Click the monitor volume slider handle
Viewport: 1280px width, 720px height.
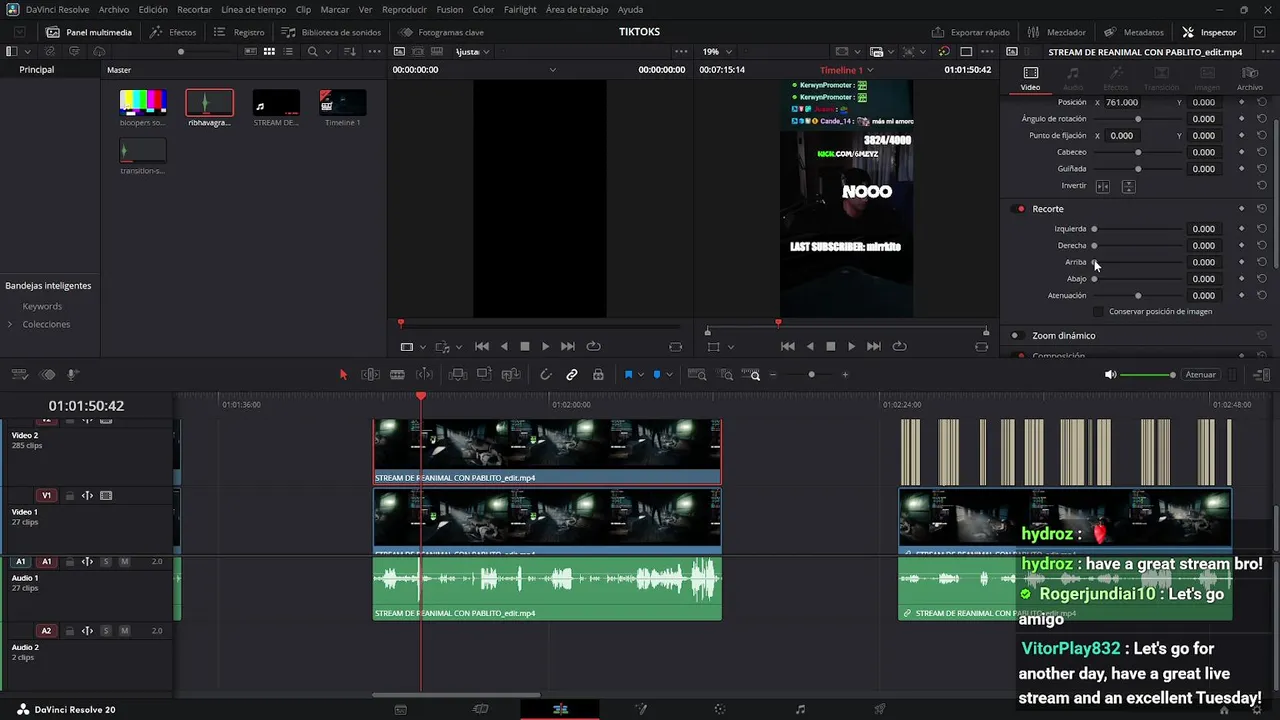click(x=1172, y=375)
